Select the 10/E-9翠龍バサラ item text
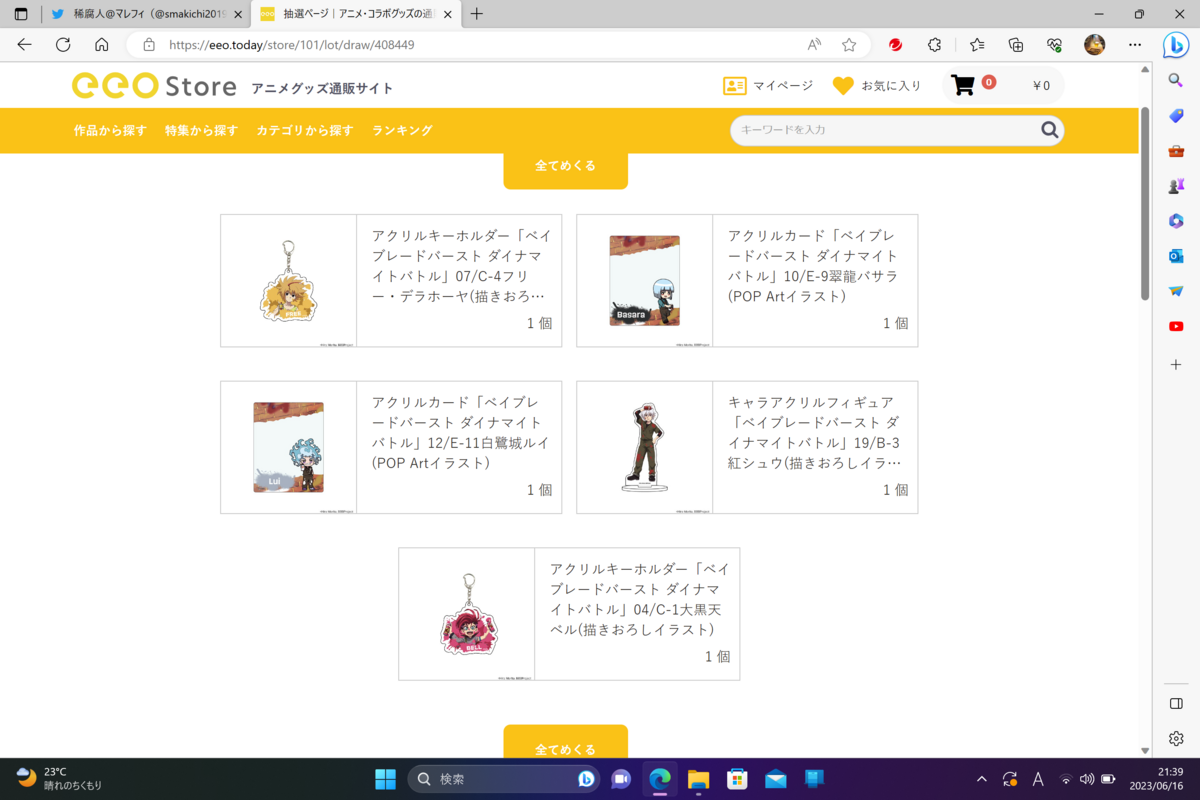 (811, 265)
